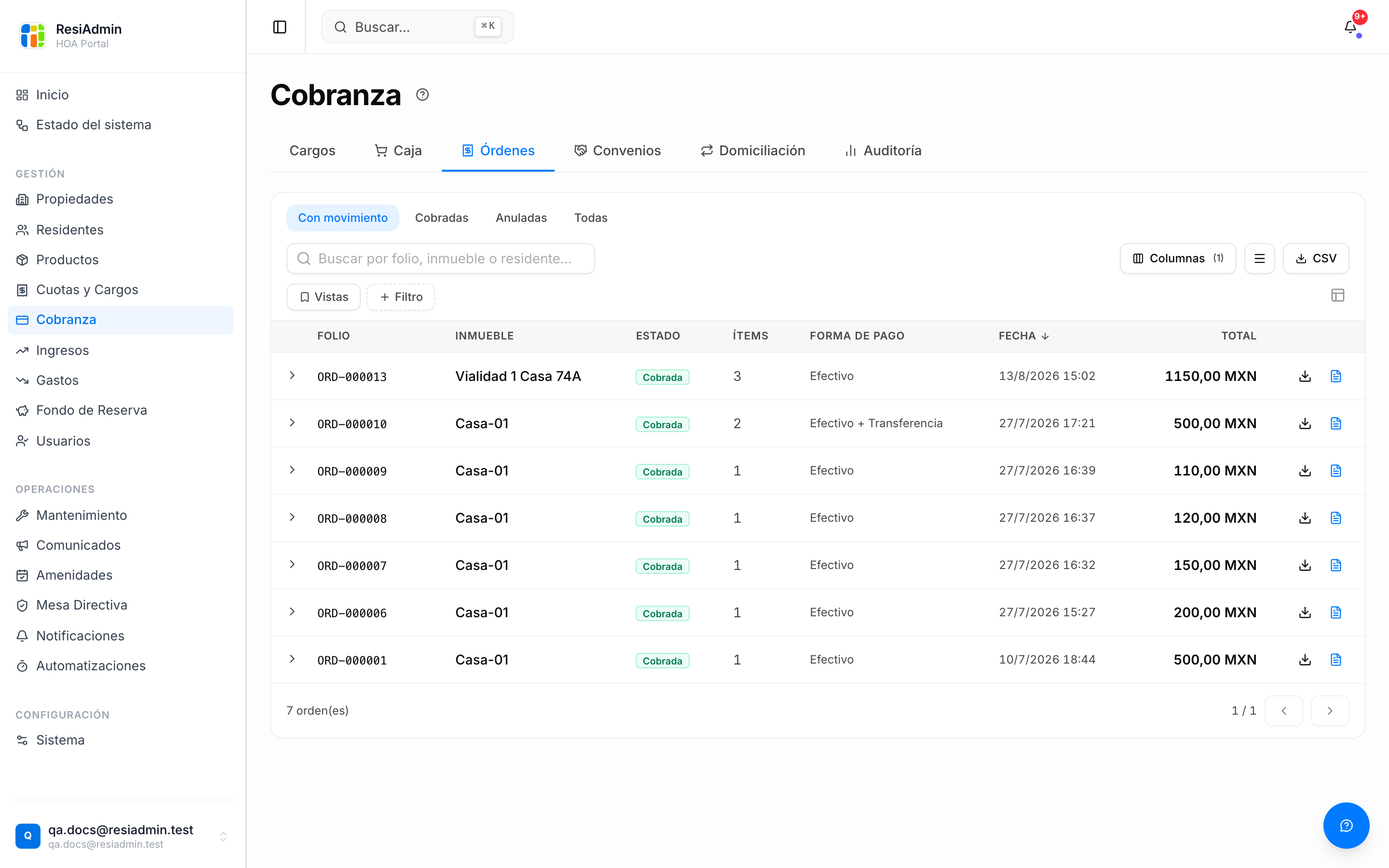Add a filter with Filtro button
Screen dimensions: 1389x868
pyautogui.click(x=401, y=297)
